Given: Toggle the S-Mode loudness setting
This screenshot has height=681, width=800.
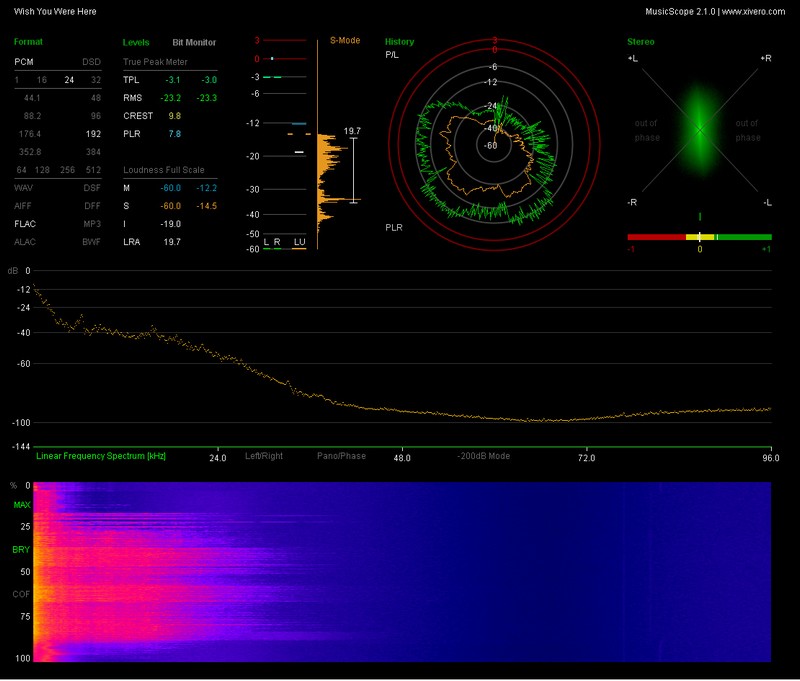Looking at the screenshot, I should click(x=345, y=42).
